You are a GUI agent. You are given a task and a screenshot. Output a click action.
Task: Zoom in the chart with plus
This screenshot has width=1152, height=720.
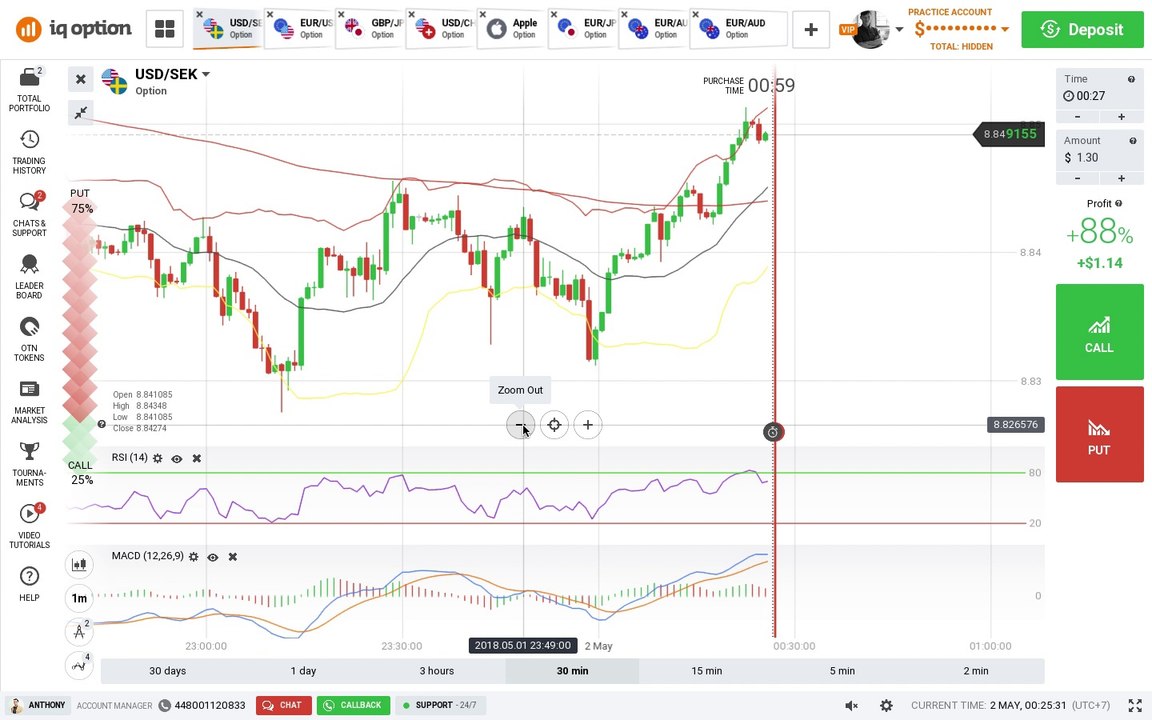point(588,425)
